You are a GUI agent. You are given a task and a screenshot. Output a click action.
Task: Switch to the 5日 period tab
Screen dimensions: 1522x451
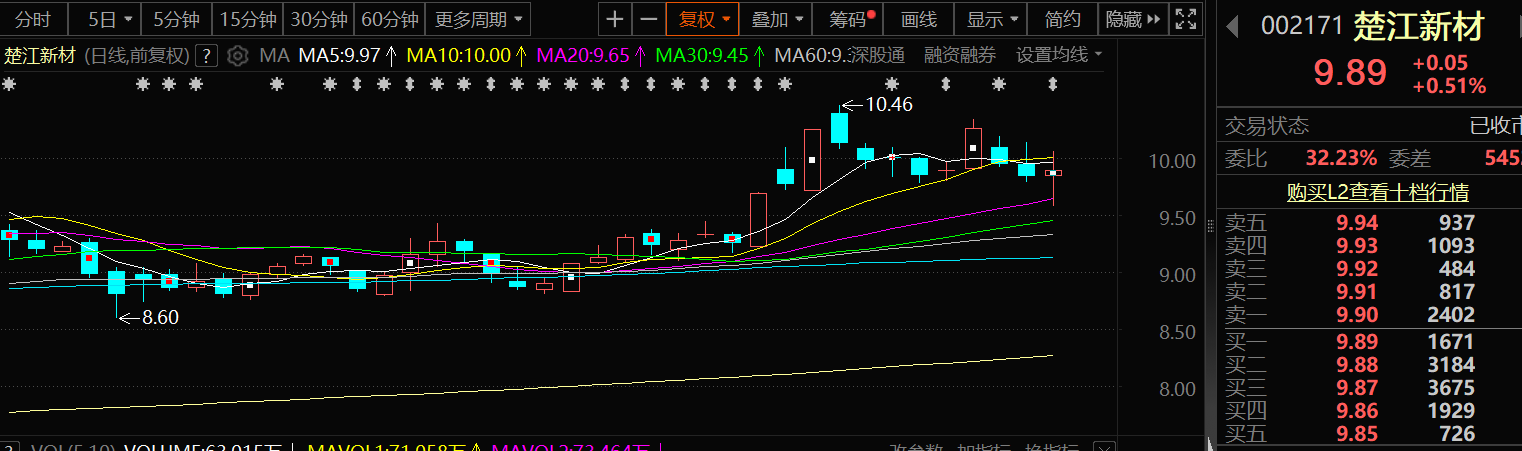(x=104, y=18)
